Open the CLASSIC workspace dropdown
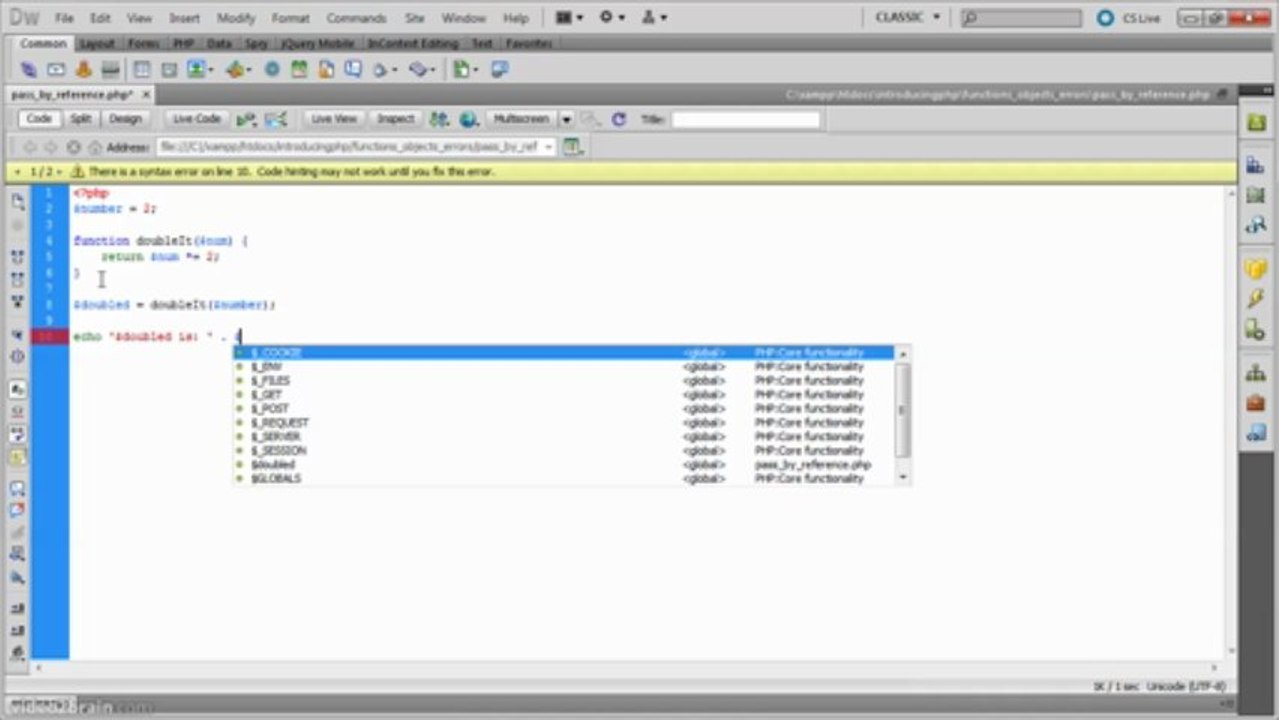Viewport: 1279px width, 720px height. click(908, 18)
